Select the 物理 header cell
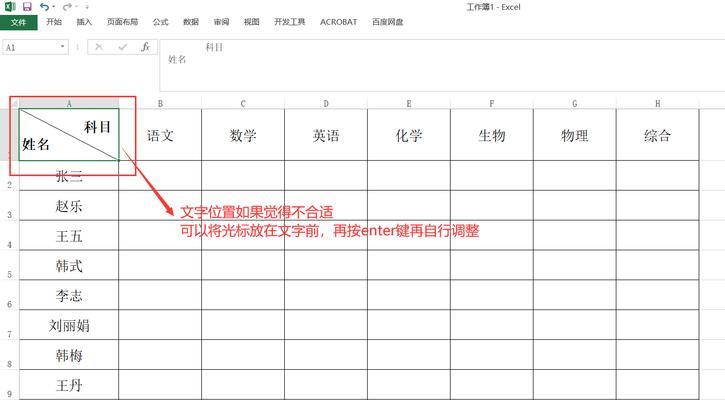The image size is (725, 400). pos(575,135)
